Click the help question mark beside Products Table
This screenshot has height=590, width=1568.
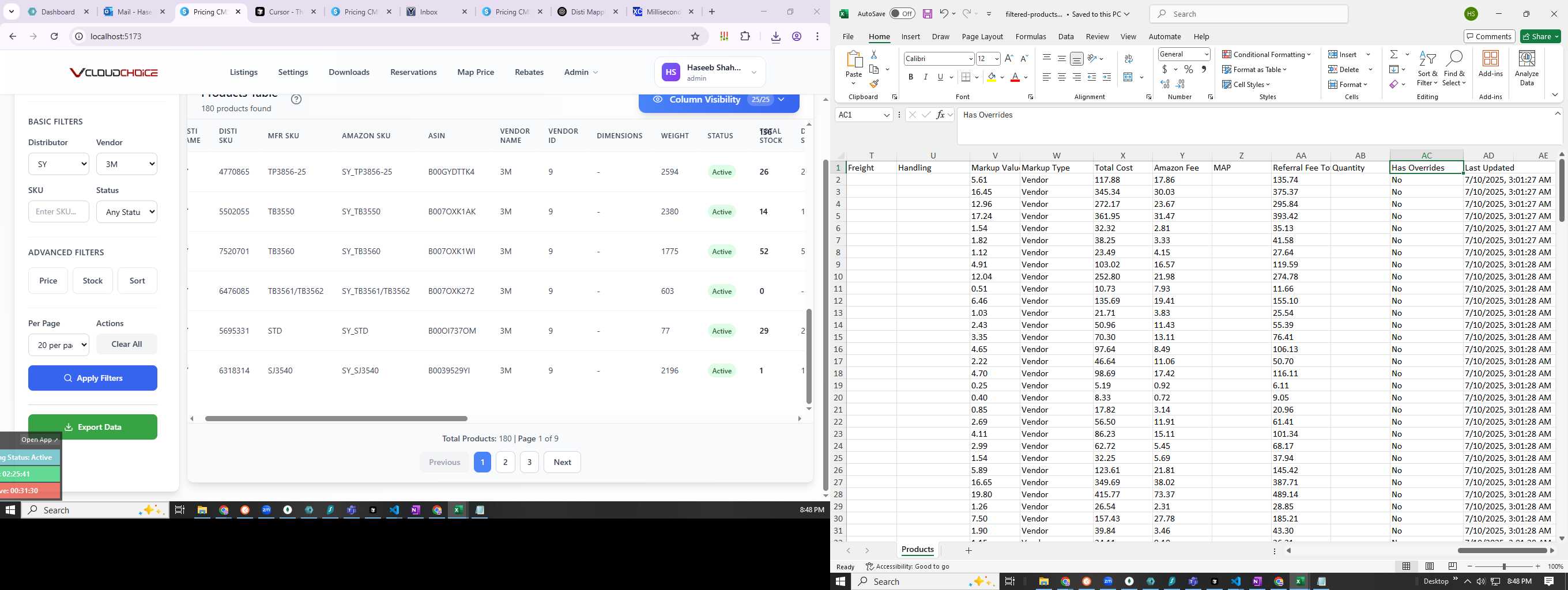296,99
